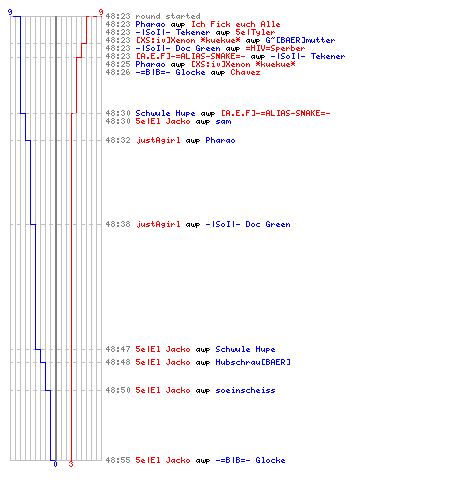Click victim 'sam' at 48:30

tap(223, 121)
